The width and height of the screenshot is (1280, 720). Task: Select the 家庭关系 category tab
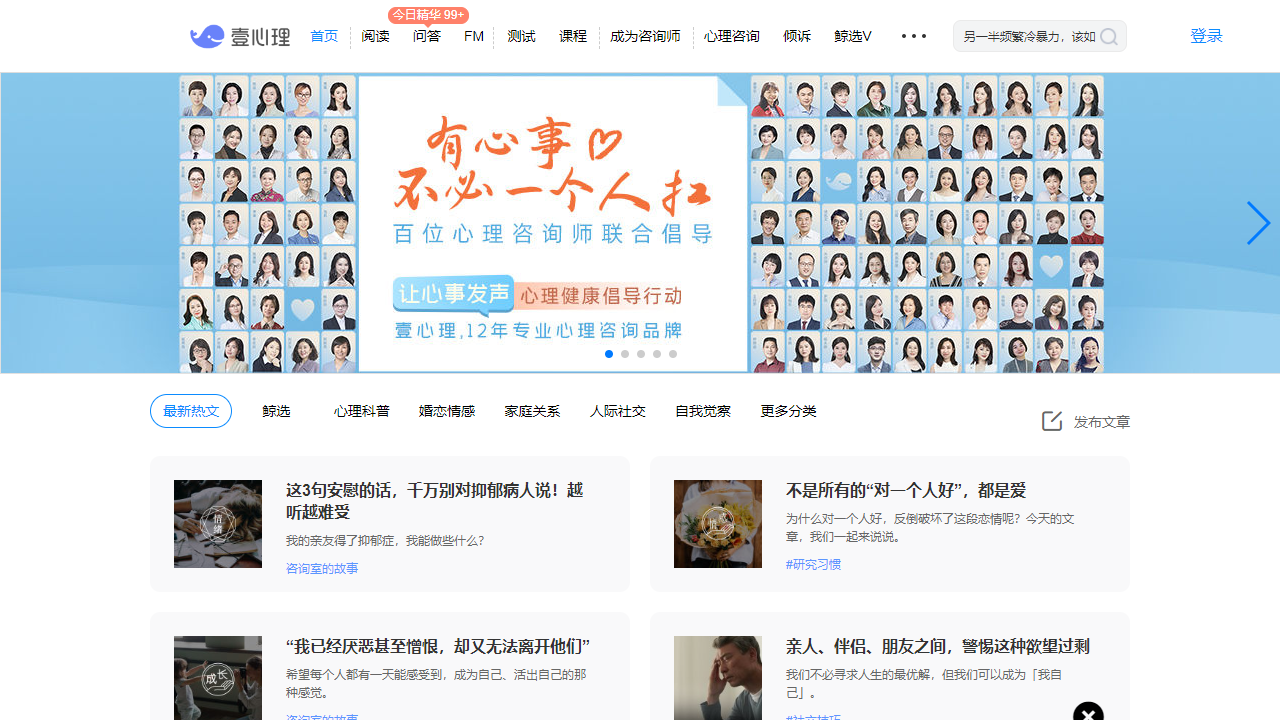coord(532,411)
